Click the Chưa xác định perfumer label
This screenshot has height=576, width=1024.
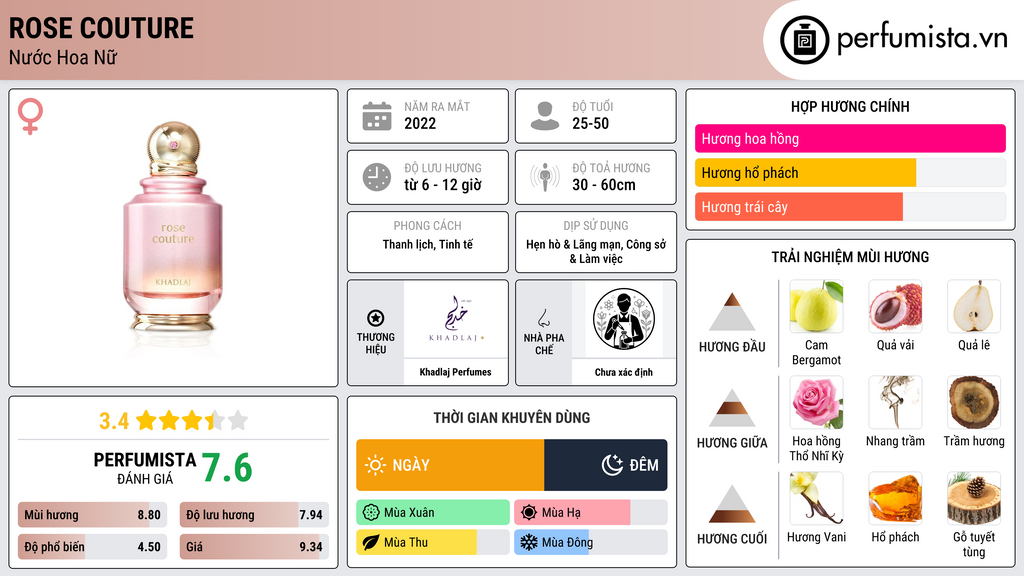pyautogui.click(x=624, y=372)
